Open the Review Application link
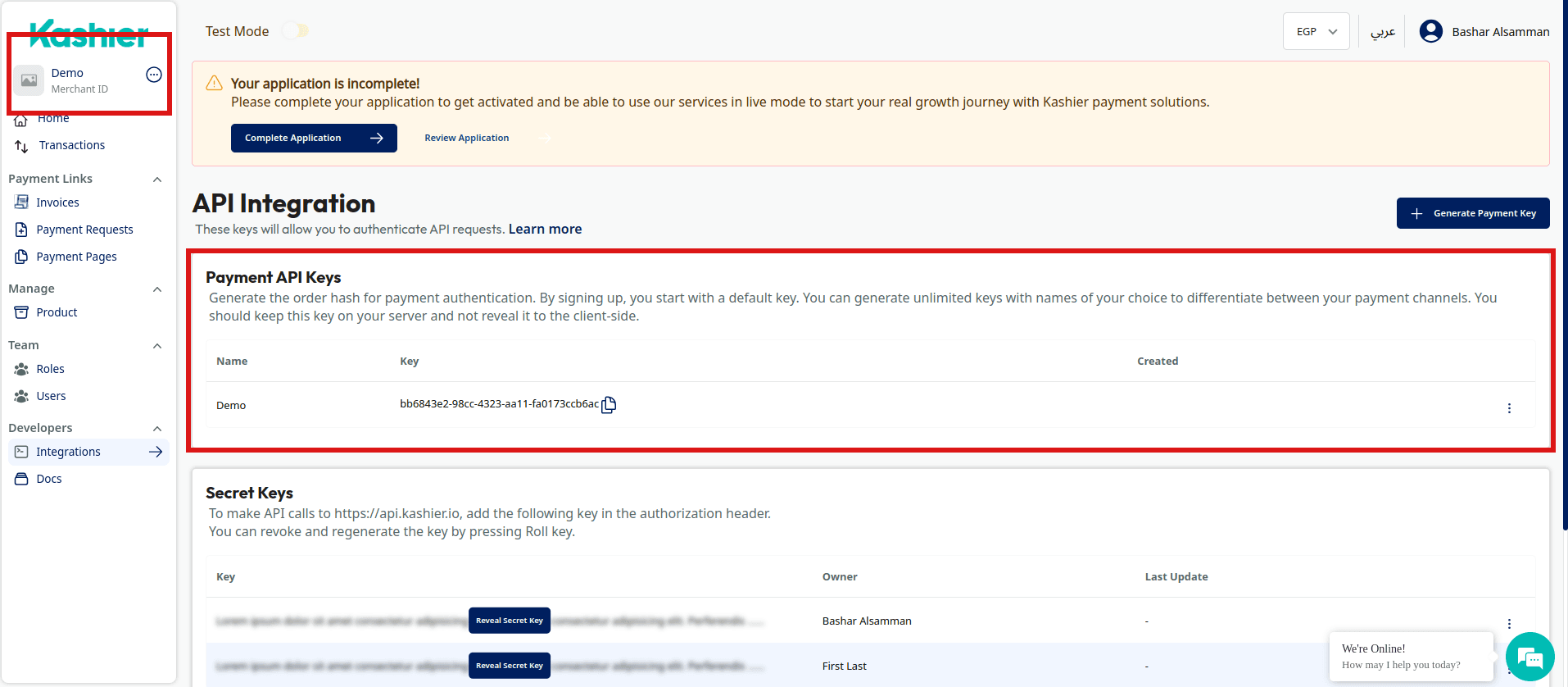 click(x=467, y=138)
